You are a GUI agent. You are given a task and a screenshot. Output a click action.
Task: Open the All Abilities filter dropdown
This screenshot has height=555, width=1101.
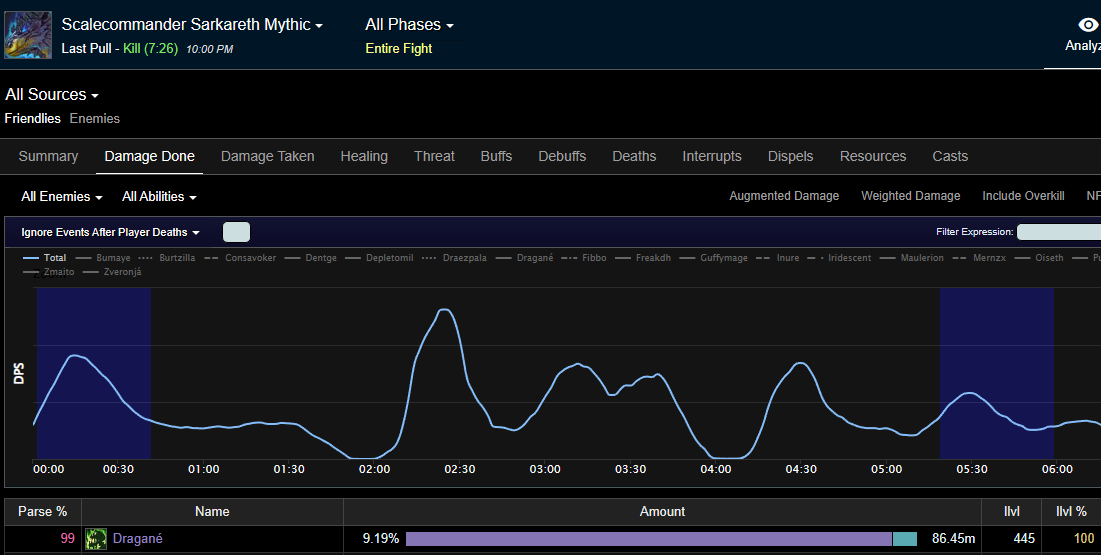coord(159,197)
